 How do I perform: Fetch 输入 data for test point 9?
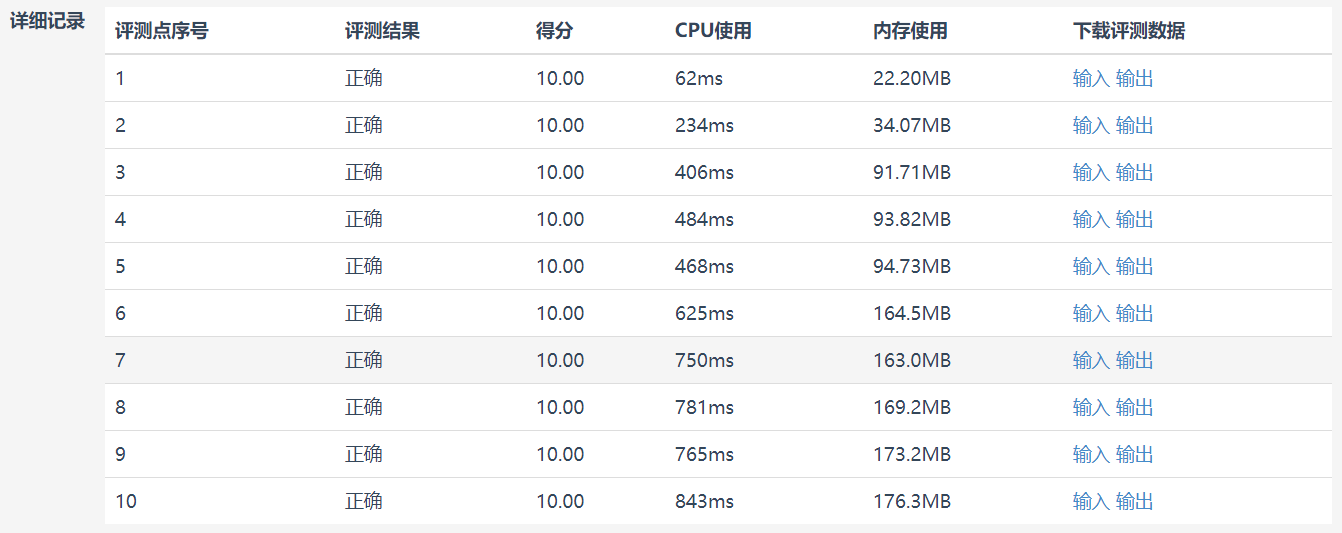[1091, 454]
